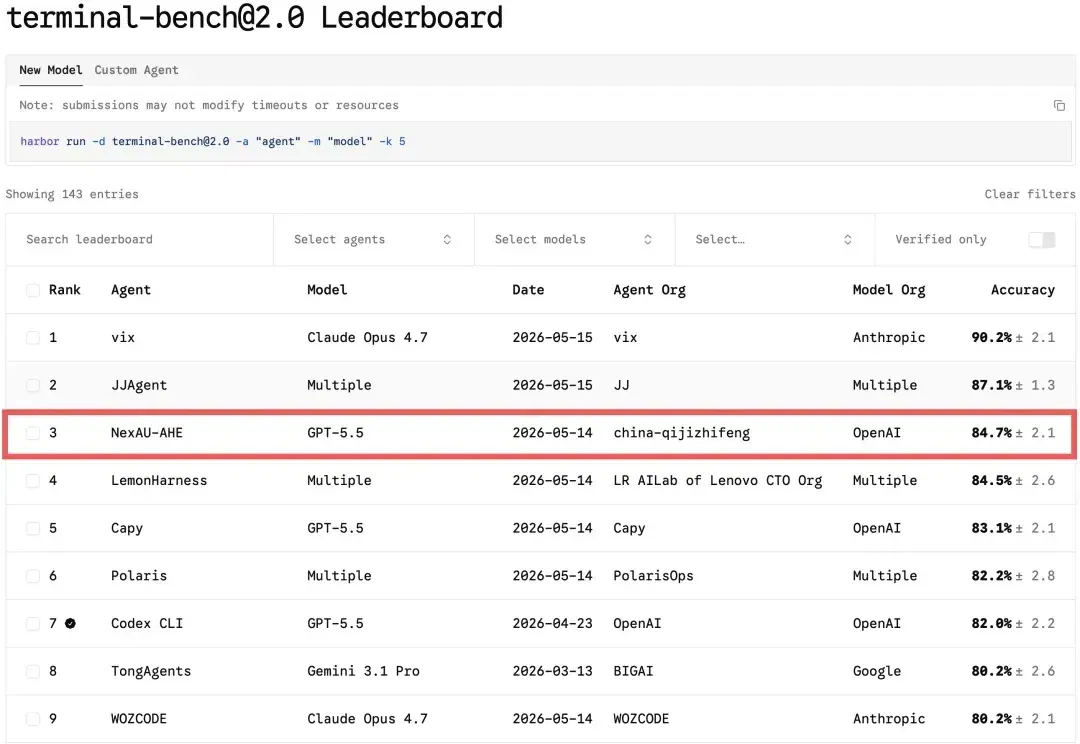Check the WOZCODE row checkbox
The height and width of the screenshot is (744, 1080).
pyautogui.click(x=33, y=719)
